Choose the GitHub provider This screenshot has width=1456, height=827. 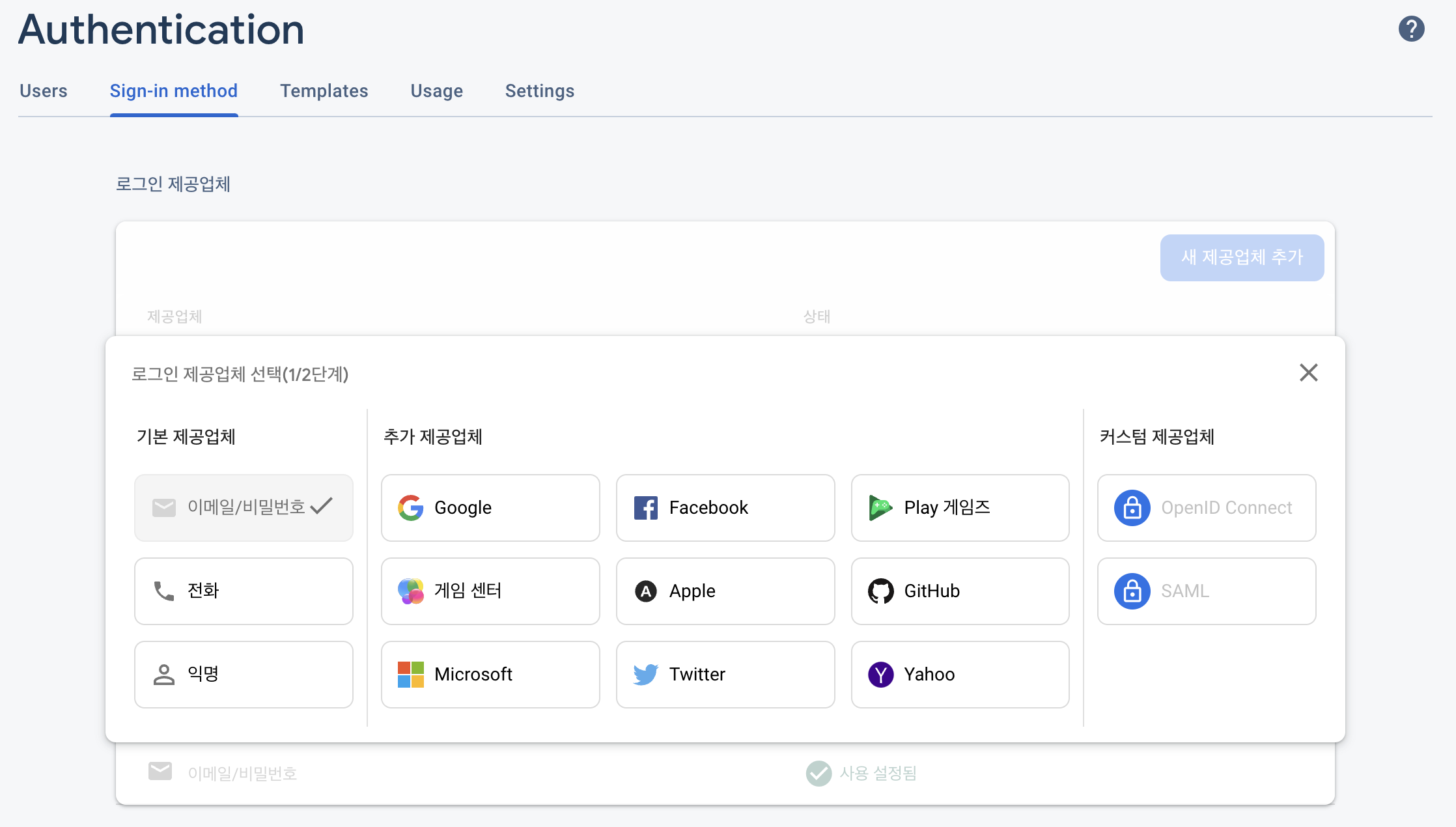click(x=960, y=591)
